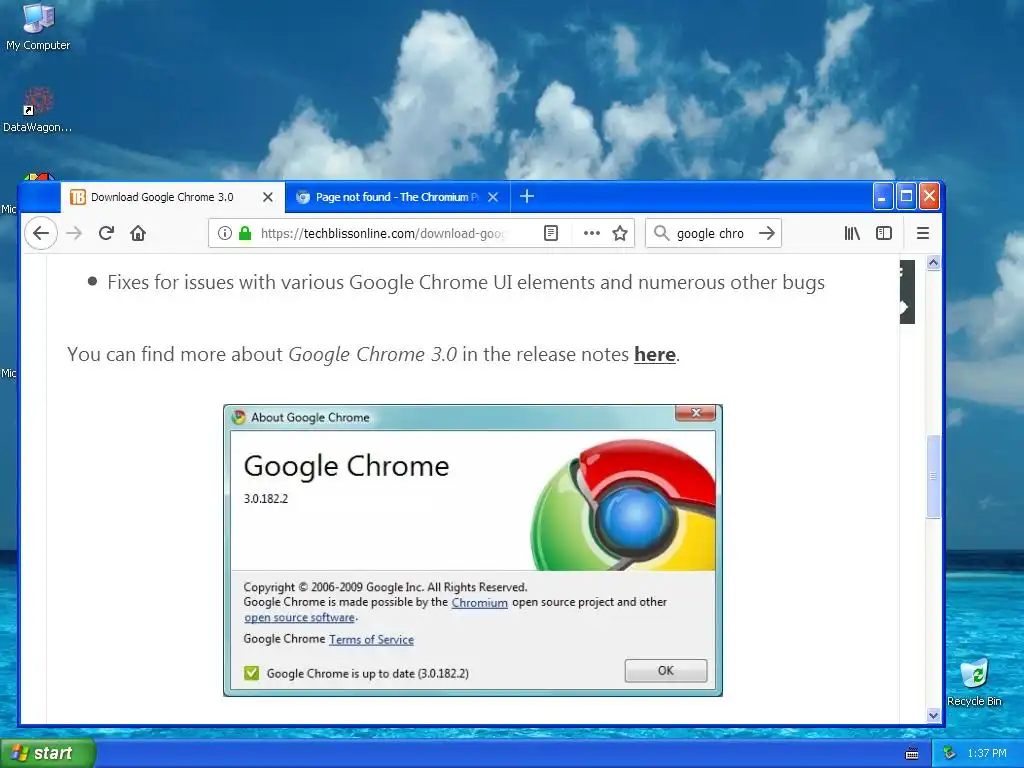Submit search with the arrow button

[767, 233]
